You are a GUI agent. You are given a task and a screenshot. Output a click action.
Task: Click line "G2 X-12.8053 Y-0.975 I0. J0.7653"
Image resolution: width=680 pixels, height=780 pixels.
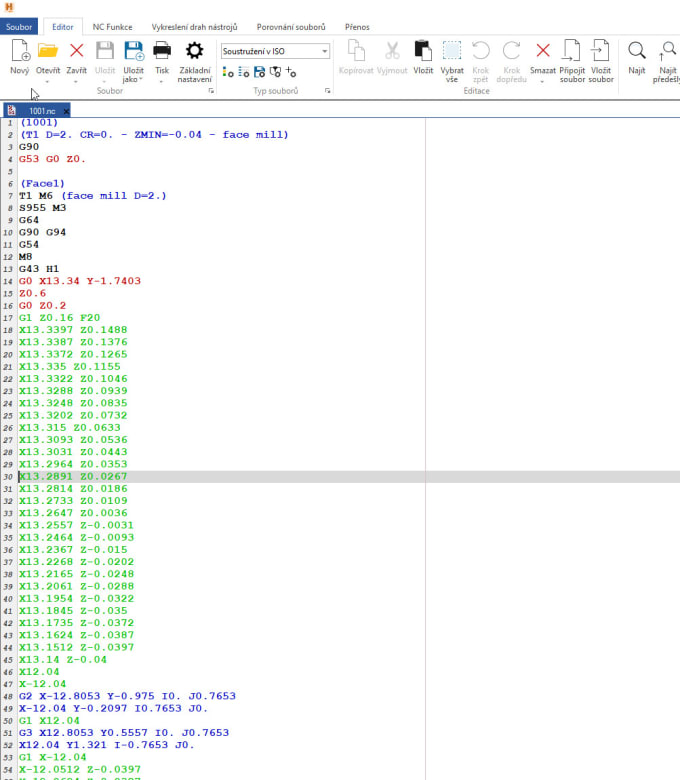coord(127,696)
